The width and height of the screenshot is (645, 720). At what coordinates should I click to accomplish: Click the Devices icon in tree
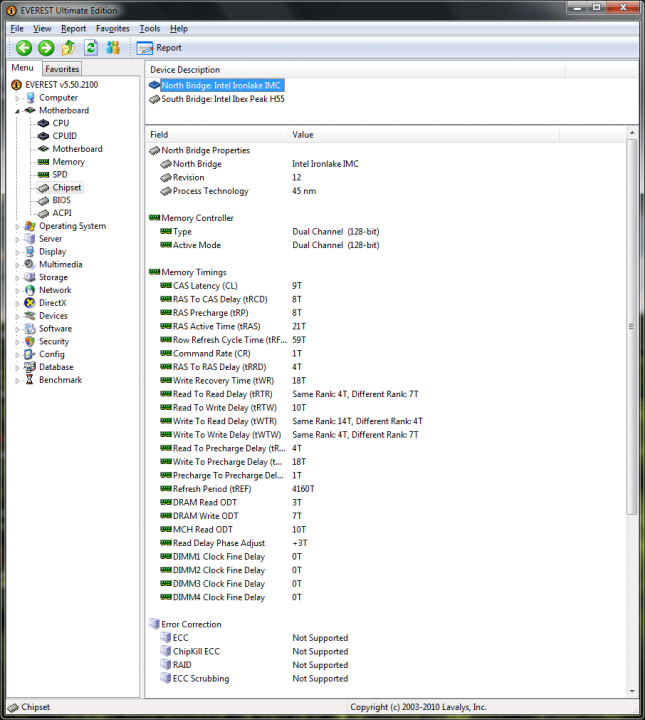pos(30,316)
